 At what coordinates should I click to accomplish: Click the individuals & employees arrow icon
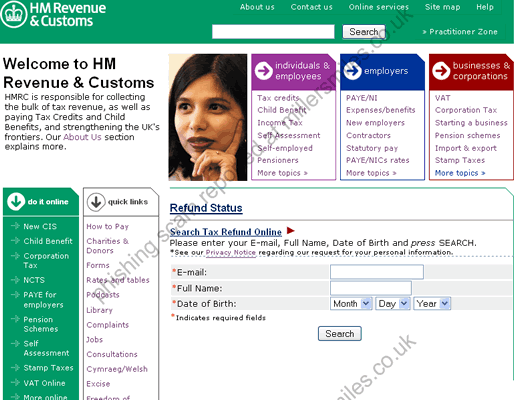[264, 70]
